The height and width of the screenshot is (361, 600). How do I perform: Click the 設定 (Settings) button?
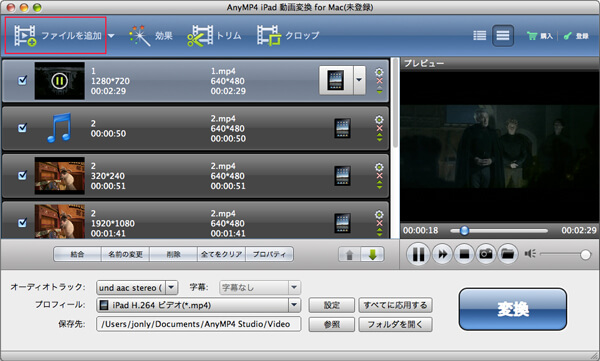(x=331, y=305)
